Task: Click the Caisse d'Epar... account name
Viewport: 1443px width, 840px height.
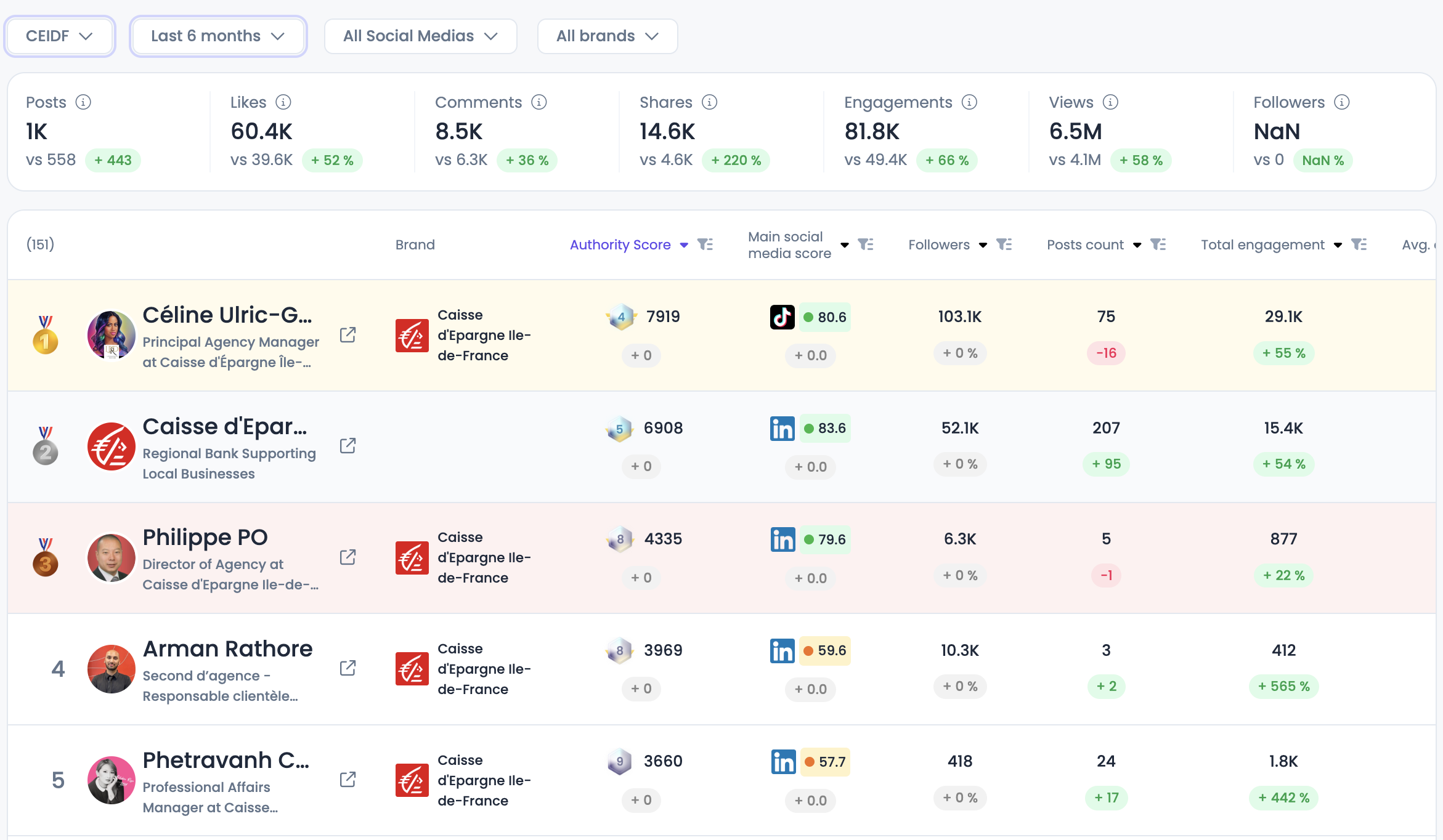Action: pyautogui.click(x=224, y=426)
